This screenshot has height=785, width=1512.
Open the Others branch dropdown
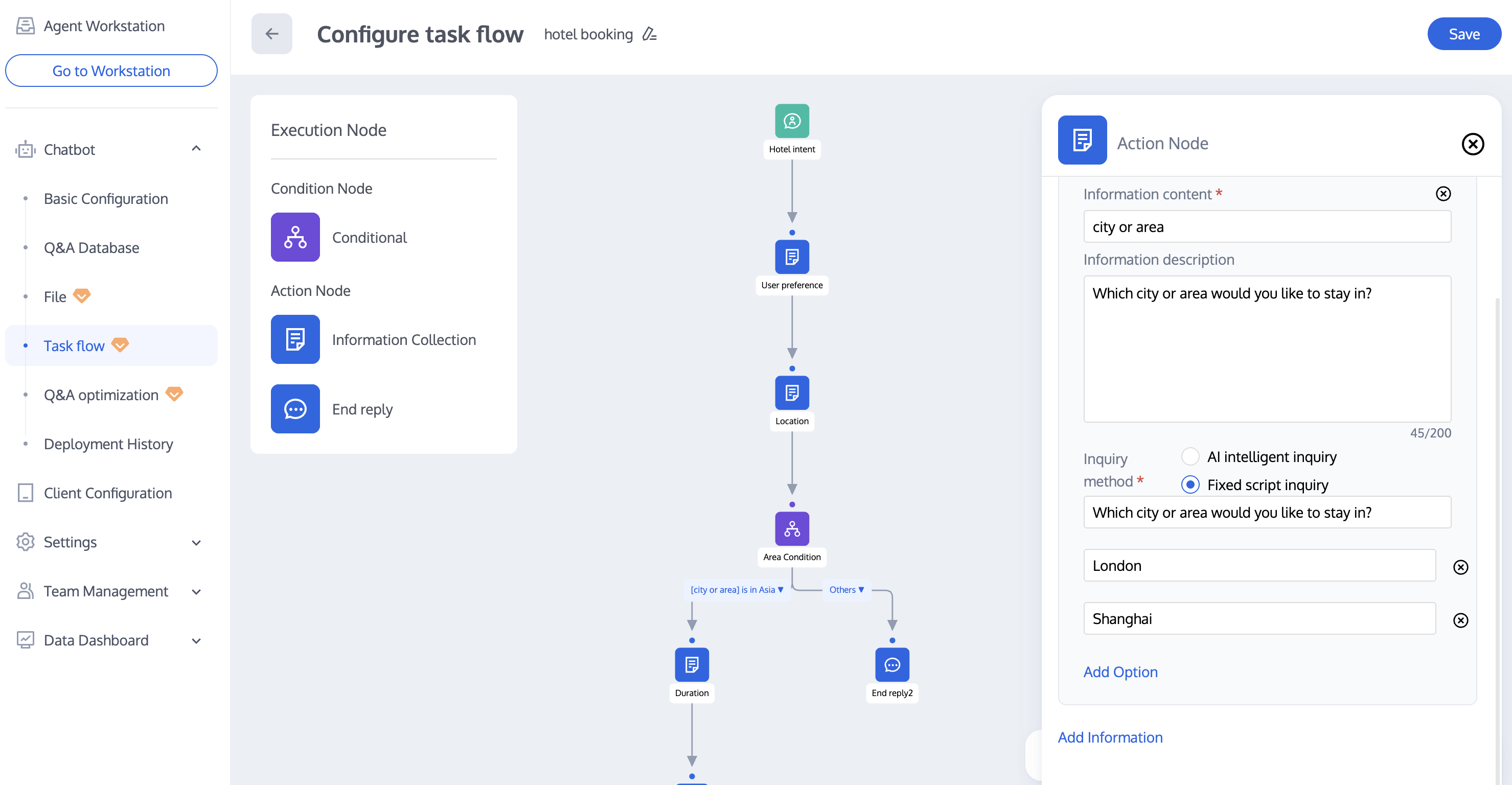point(846,590)
